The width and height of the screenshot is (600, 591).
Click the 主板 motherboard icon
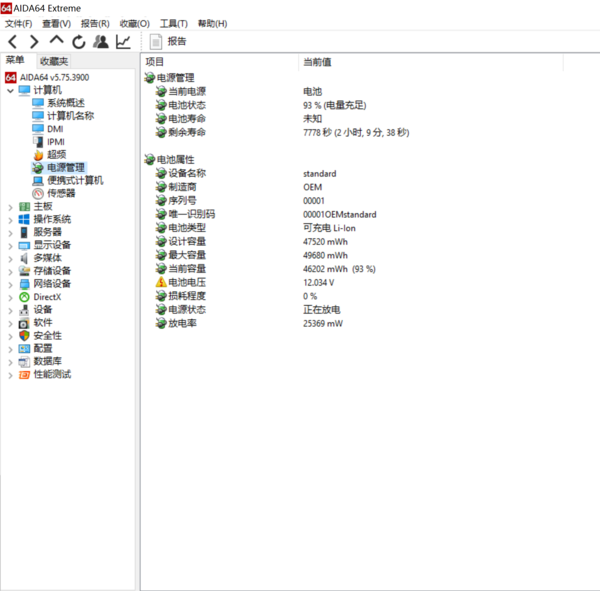click(24, 207)
